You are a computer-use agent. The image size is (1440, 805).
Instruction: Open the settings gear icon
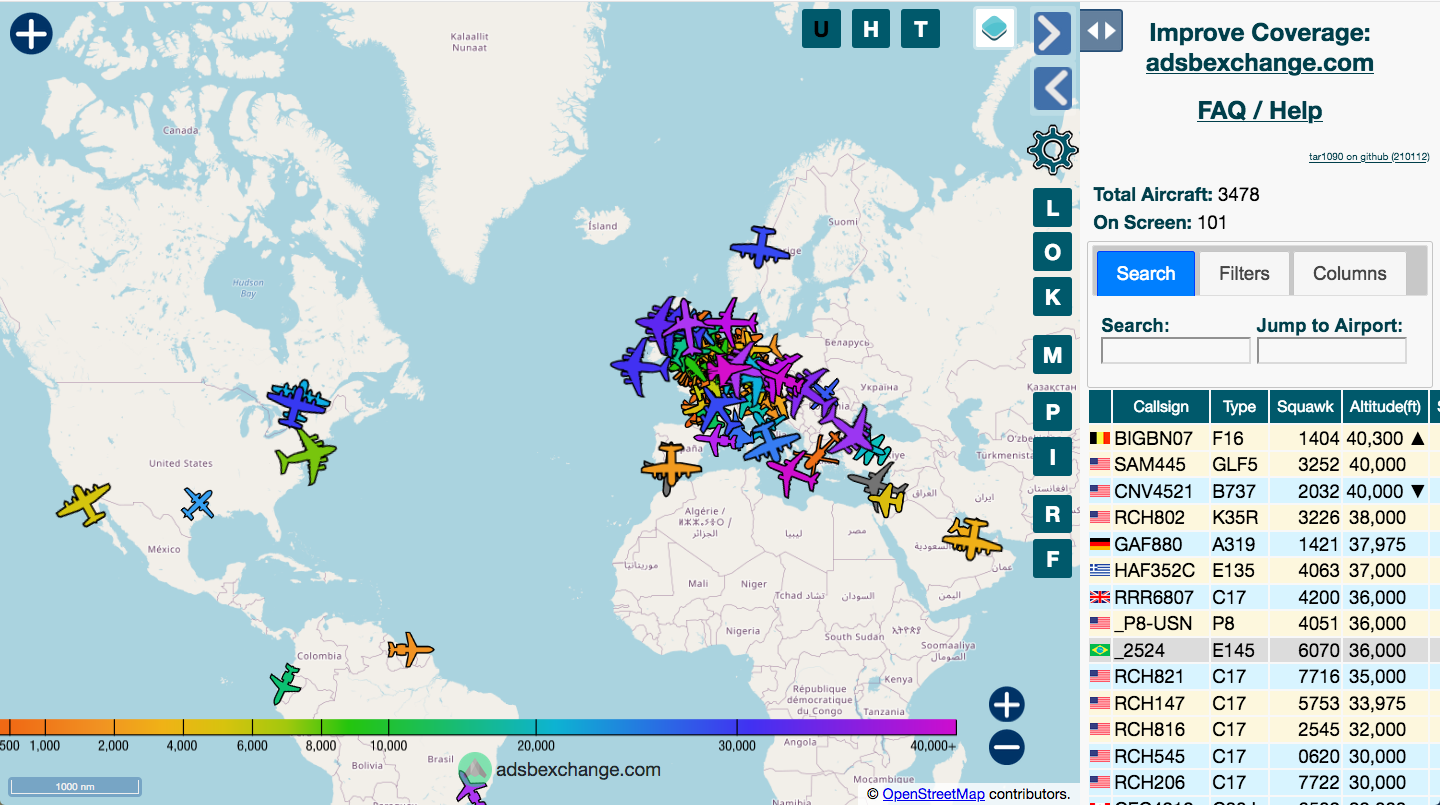tap(1052, 151)
